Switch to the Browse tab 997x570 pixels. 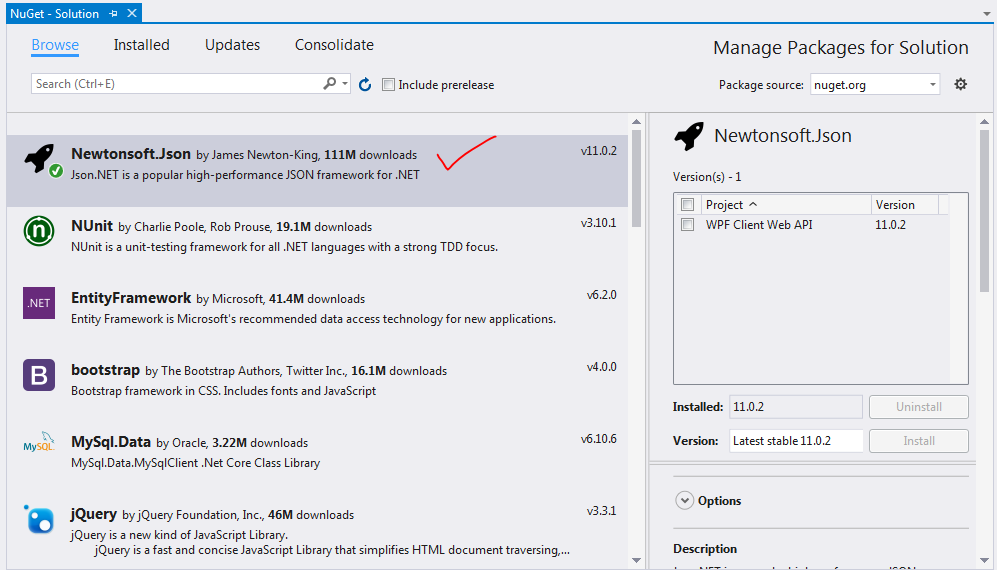[x=55, y=45]
